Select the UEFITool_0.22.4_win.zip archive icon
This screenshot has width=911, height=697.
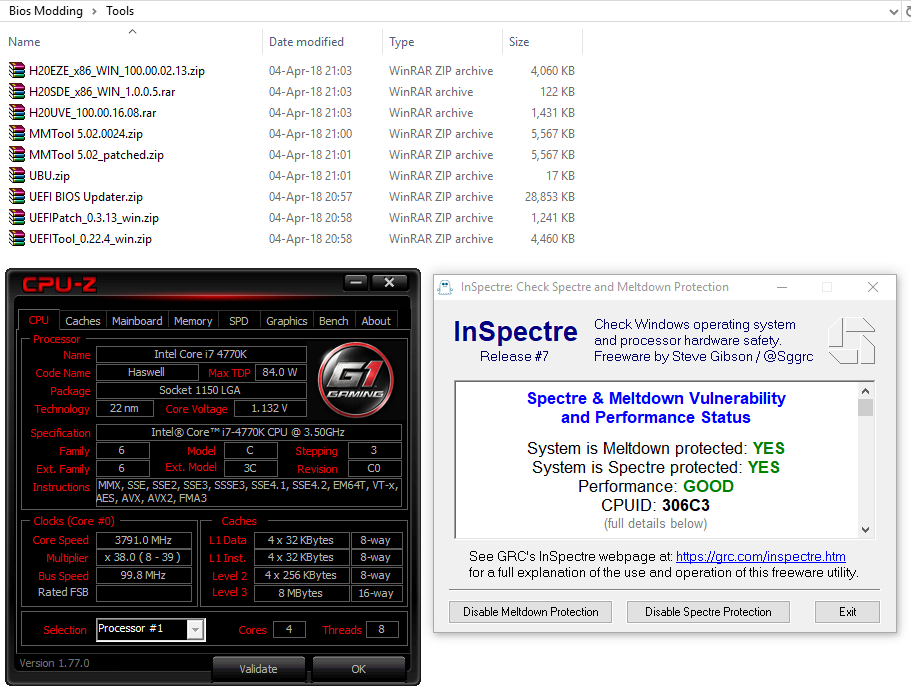pos(17,238)
